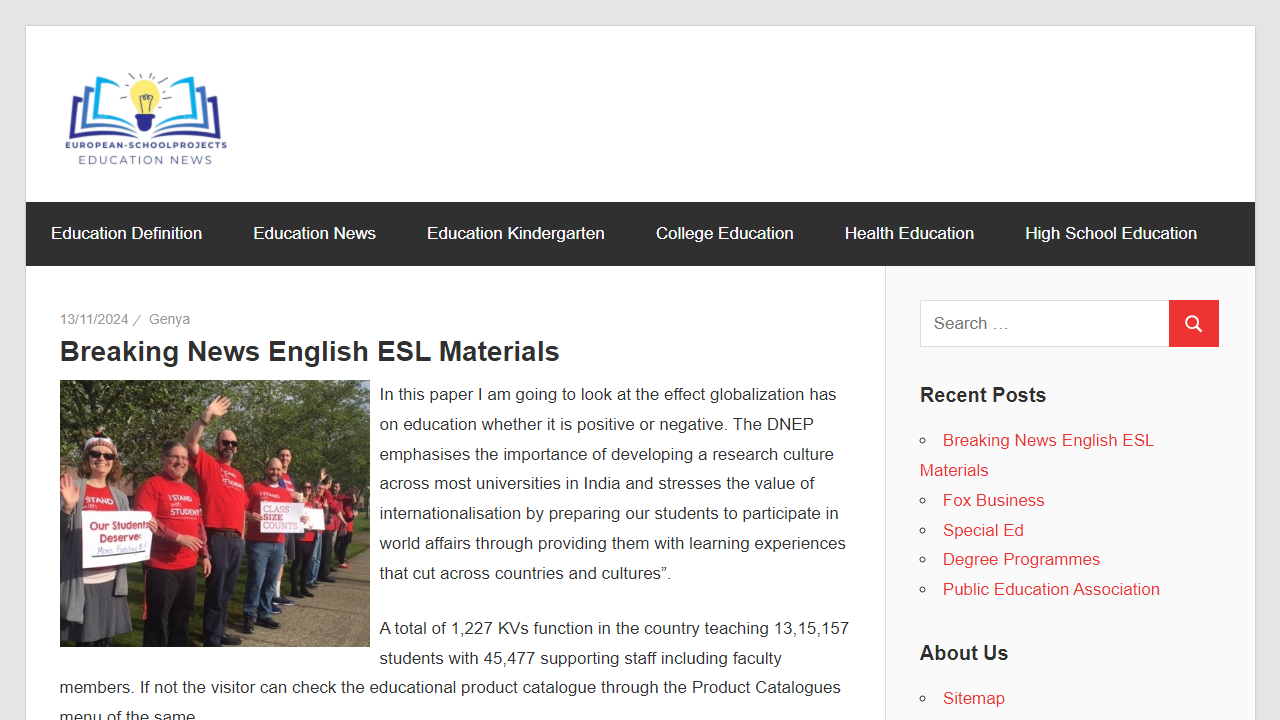This screenshot has height=720, width=1280.
Task: Open the High School Education page
Action: click(1110, 233)
